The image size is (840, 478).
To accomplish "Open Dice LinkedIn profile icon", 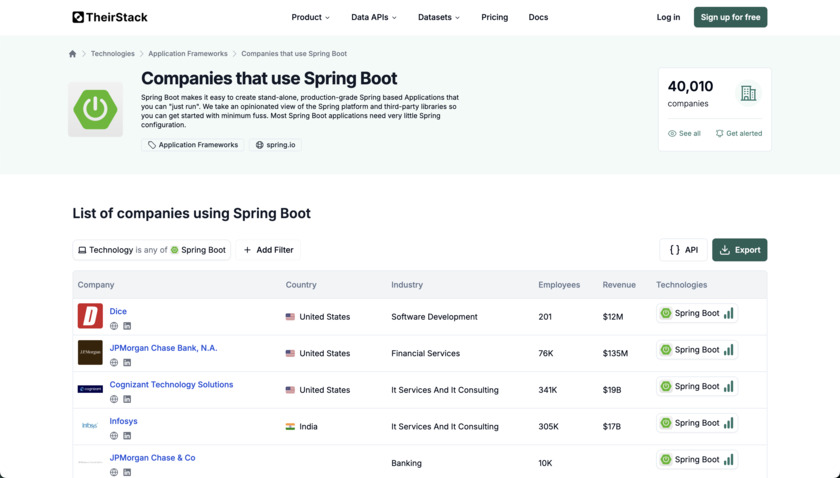I will 127,326.
